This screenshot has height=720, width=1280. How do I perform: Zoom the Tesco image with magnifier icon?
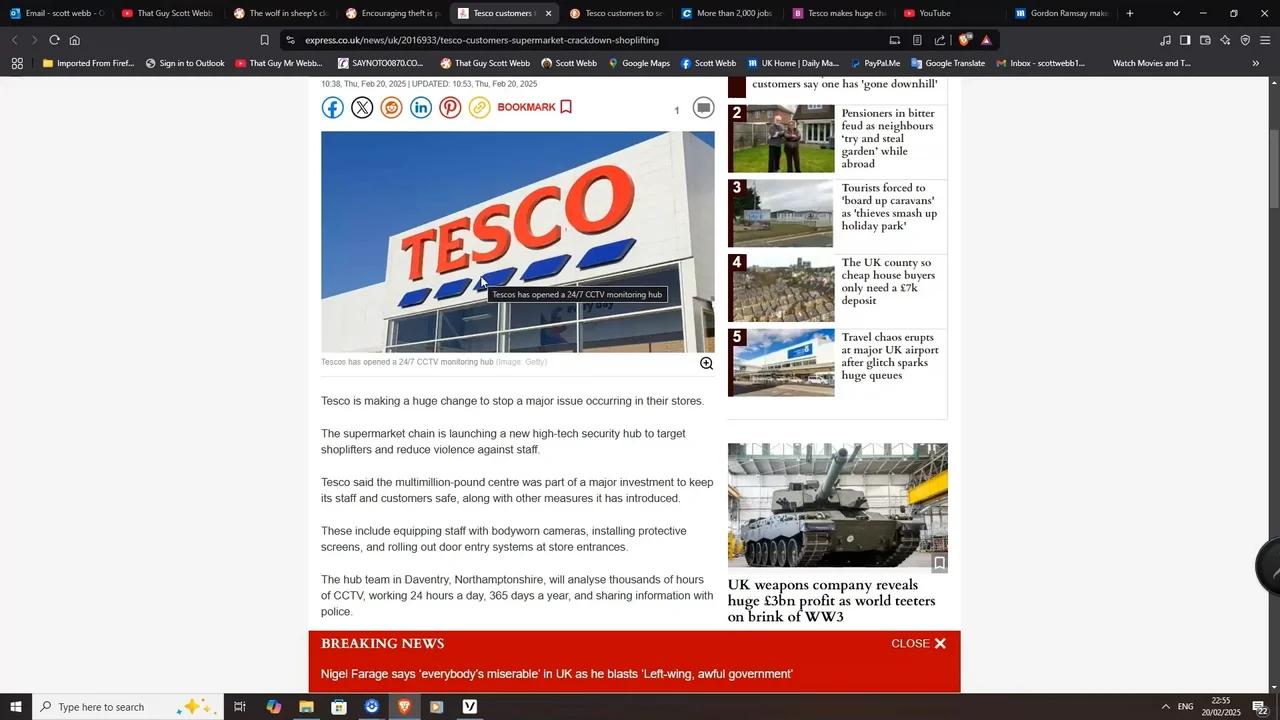[x=706, y=363]
